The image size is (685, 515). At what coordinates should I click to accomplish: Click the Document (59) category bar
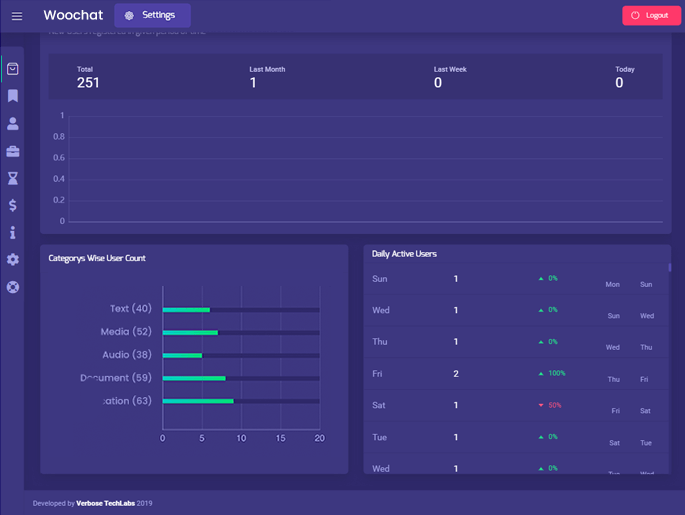click(x=194, y=378)
